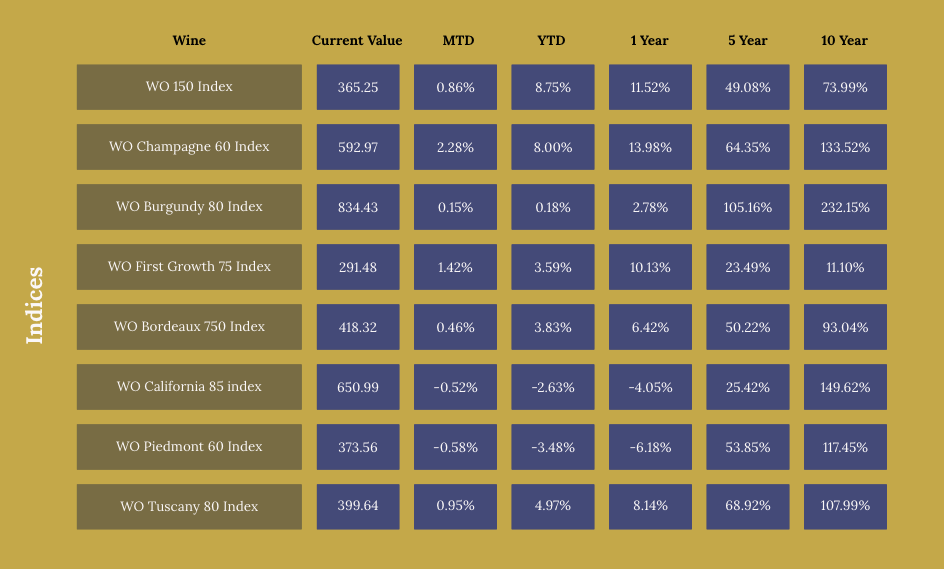Select the WO Champagne 60 Index label
The height and width of the screenshot is (569, 944).
coord(189,147)
